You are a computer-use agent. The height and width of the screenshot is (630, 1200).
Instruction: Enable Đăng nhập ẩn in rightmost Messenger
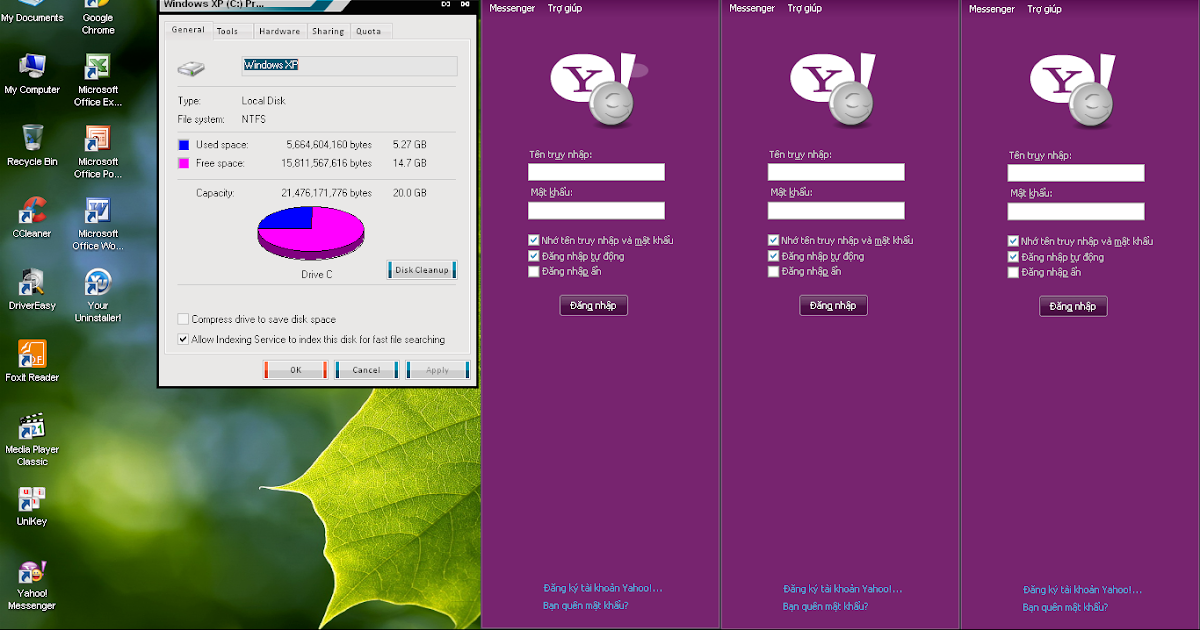point(1014,272)
